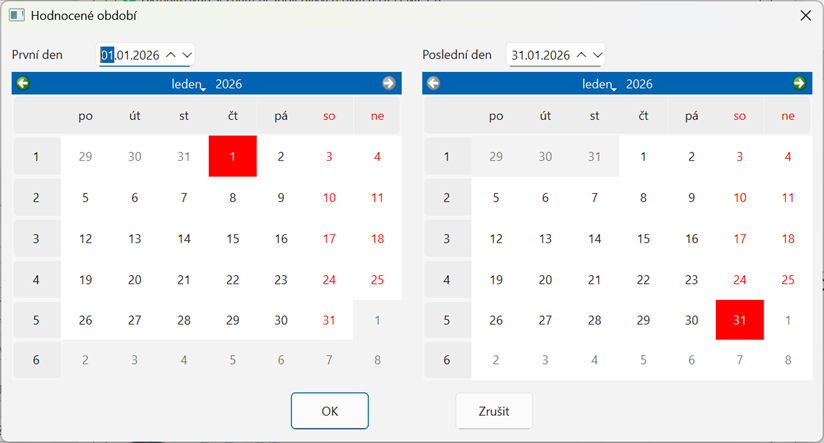
Task: Decrease the První den date with down arrow
Action: click(x=185, y=54)
